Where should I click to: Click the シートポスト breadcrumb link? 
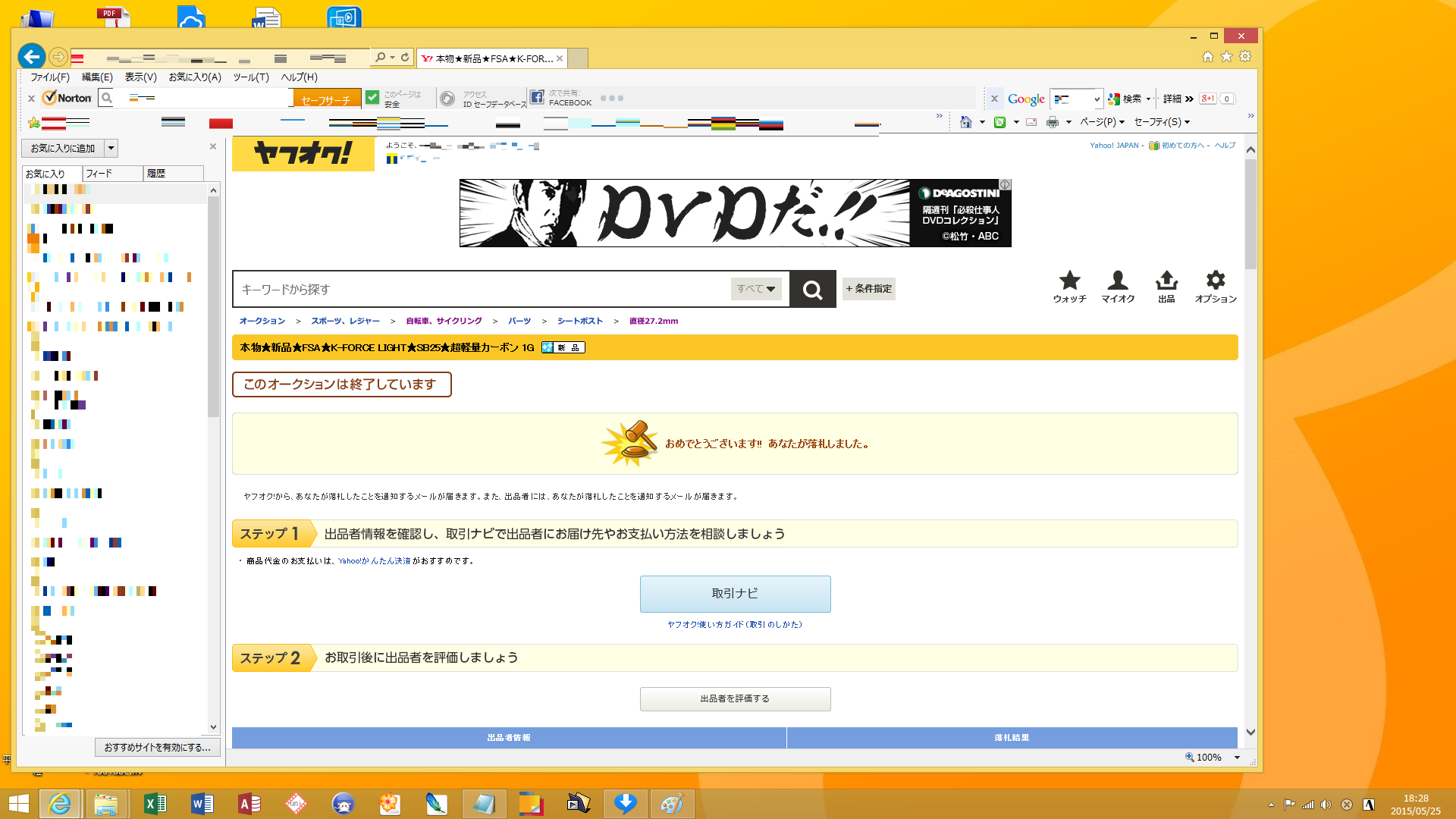[x=580, y=322]
